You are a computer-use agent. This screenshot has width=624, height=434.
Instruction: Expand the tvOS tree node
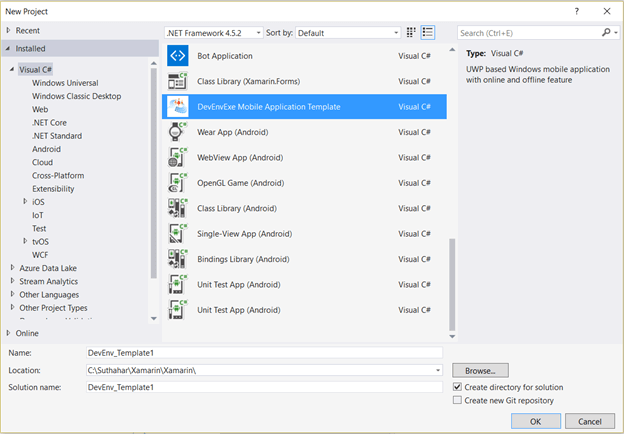[x=25, y=241]
